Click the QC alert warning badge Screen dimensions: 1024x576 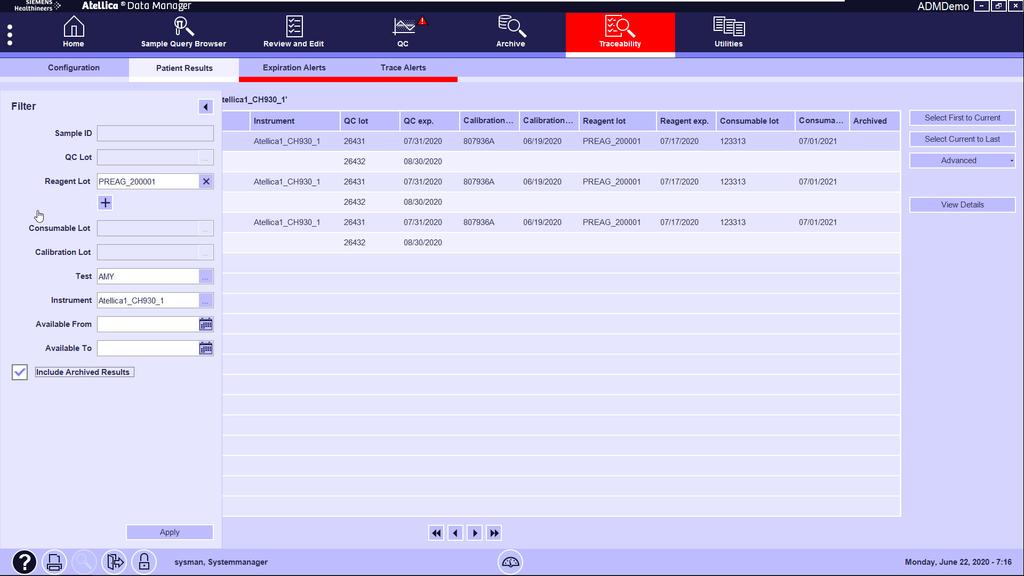pyautogui.click(x=423, y=21)
